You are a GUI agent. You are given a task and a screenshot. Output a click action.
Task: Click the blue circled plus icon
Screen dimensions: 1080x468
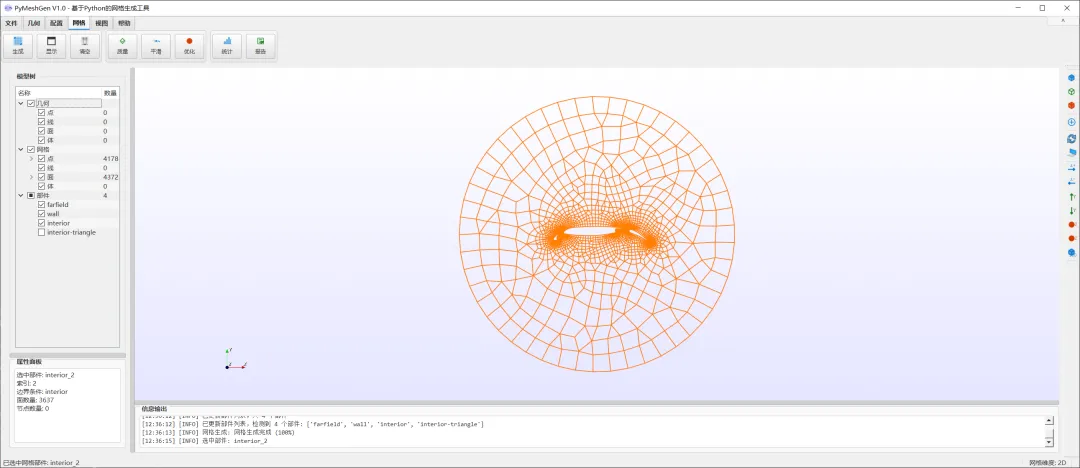click(1071, 122)
